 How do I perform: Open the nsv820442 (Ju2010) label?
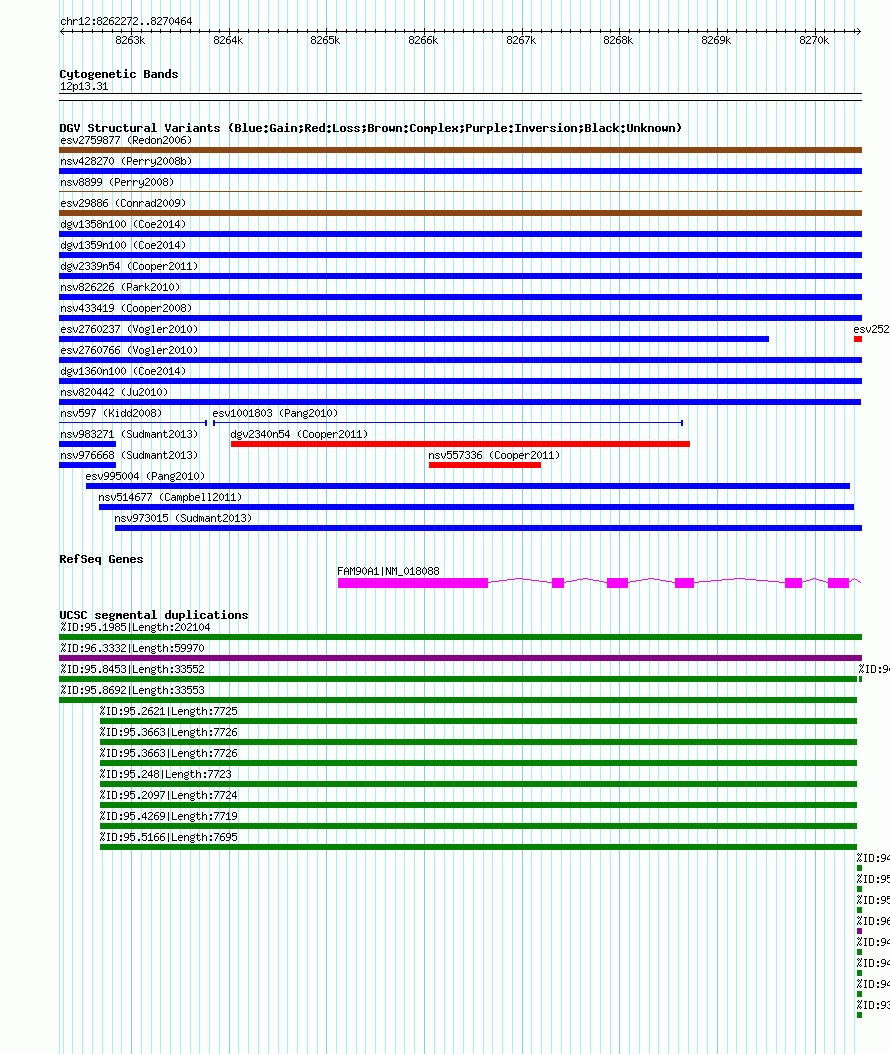click(114, 392)
